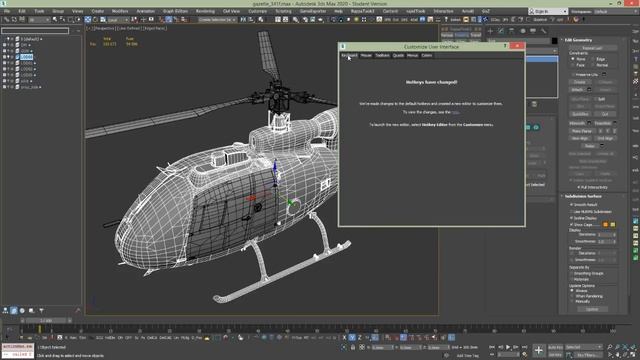Image resolution: width=640 pixels, height=360 pixels.
Task: Click the Help question mark in Customize dialog
Action: [505, 46]
